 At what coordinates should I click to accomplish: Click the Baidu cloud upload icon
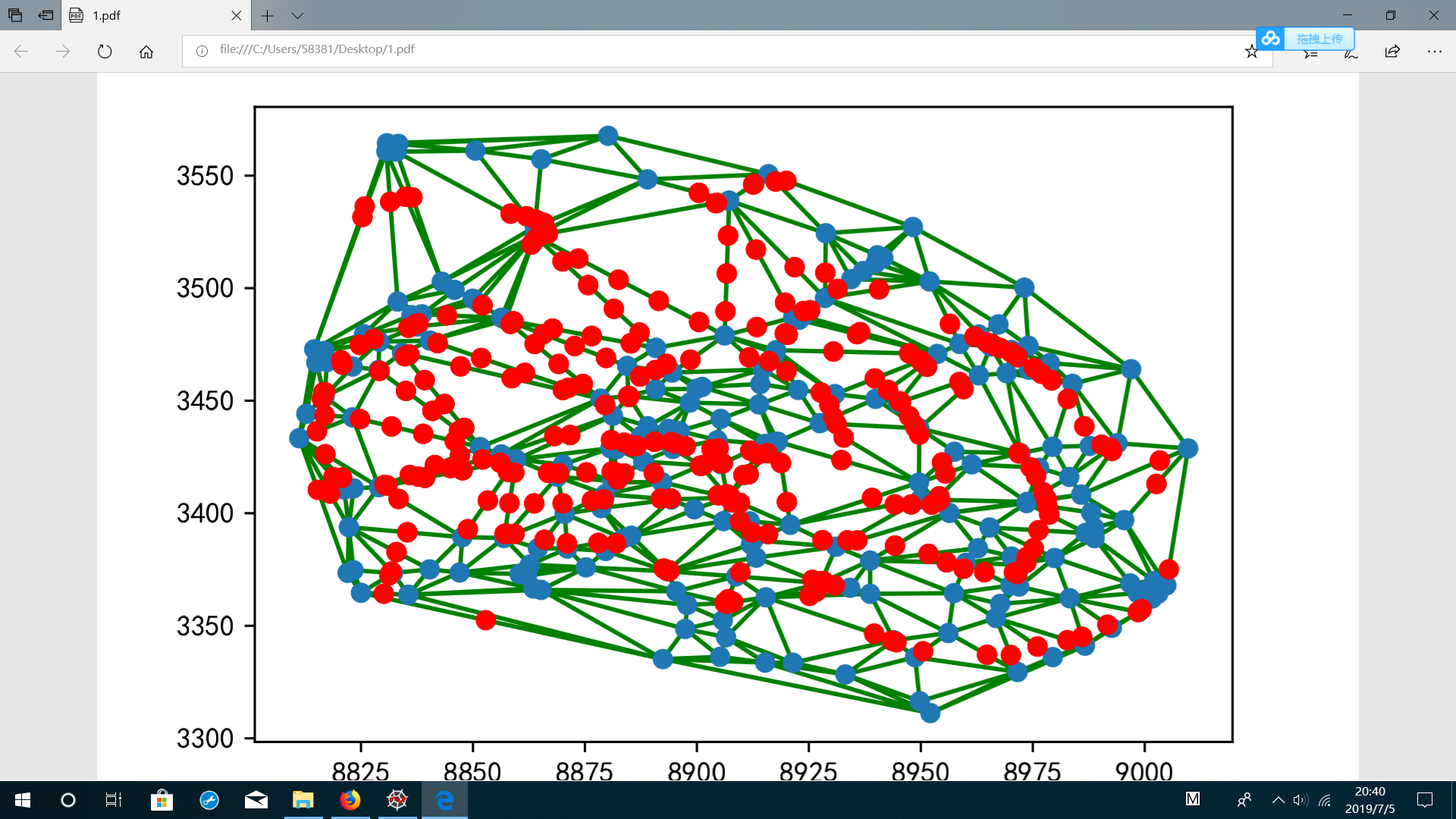tap(1271, 38)
